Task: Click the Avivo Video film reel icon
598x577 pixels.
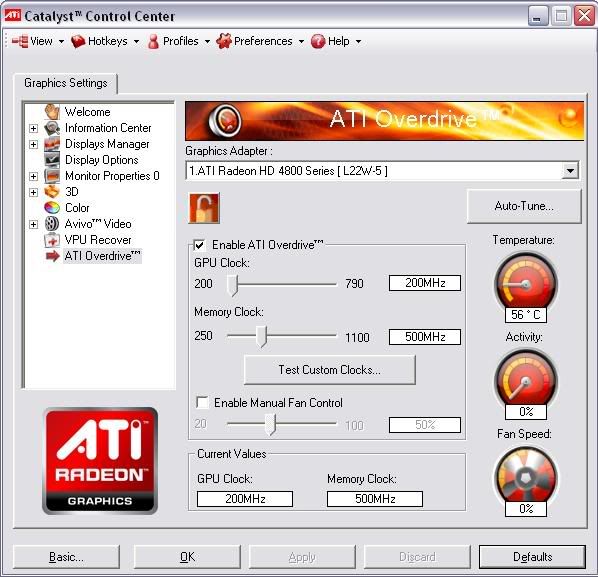Action: click(52, 224)
